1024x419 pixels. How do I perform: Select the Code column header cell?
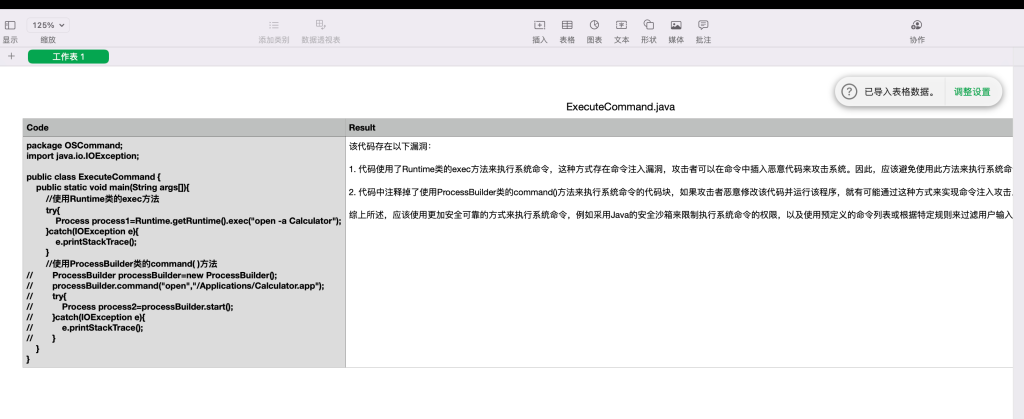click(x=184, y=128)
